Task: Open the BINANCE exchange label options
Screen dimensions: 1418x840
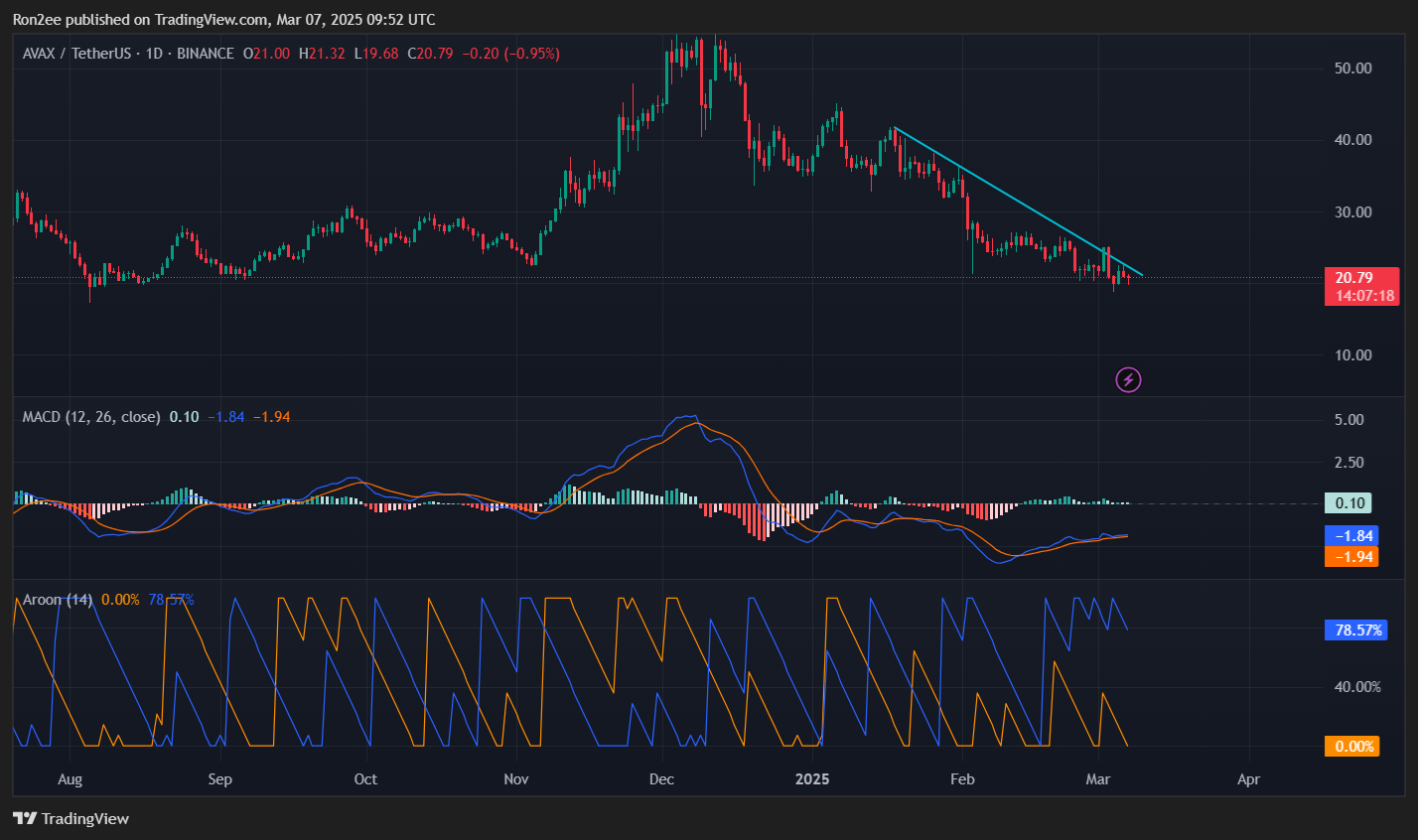Action: point(204,54)
